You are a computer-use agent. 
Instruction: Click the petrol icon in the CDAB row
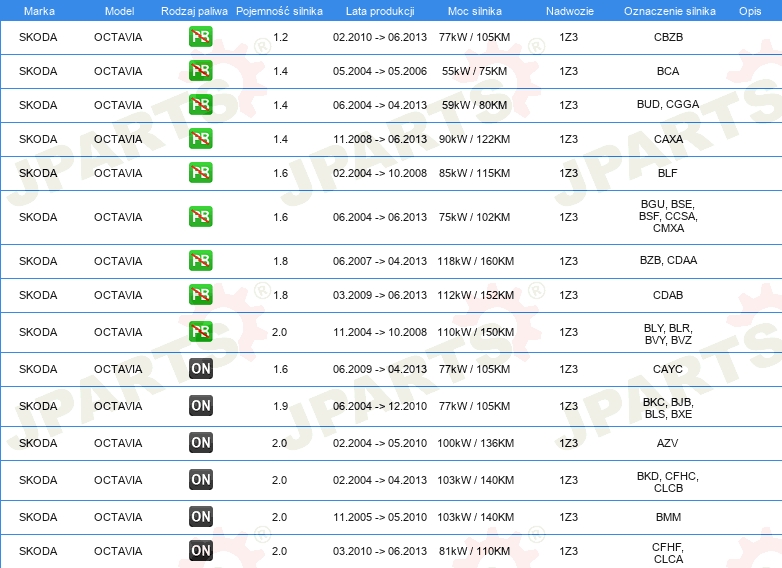pyautogui.click(x=200, y=294)
